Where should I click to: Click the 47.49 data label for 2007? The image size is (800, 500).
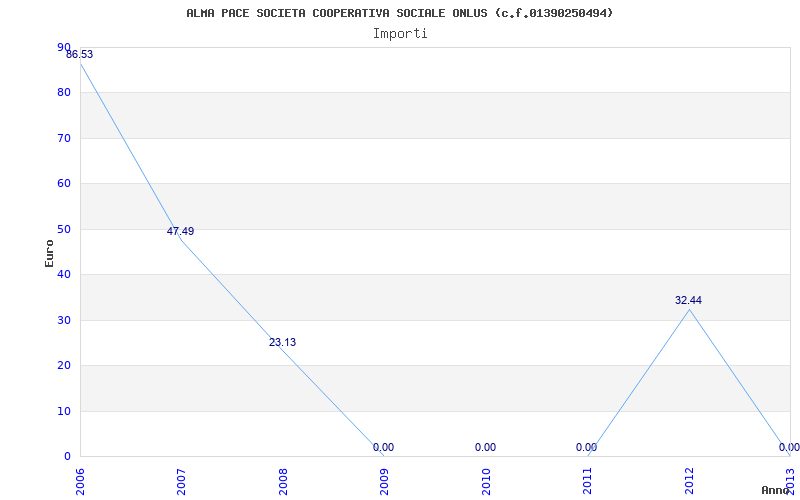point(181,231)
